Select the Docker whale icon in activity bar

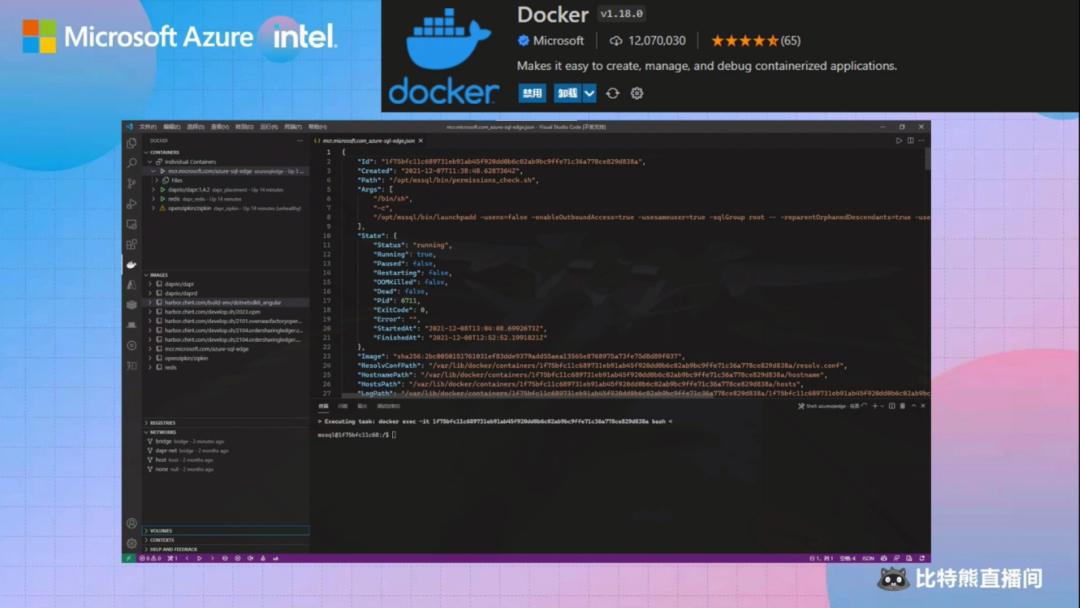132,264
